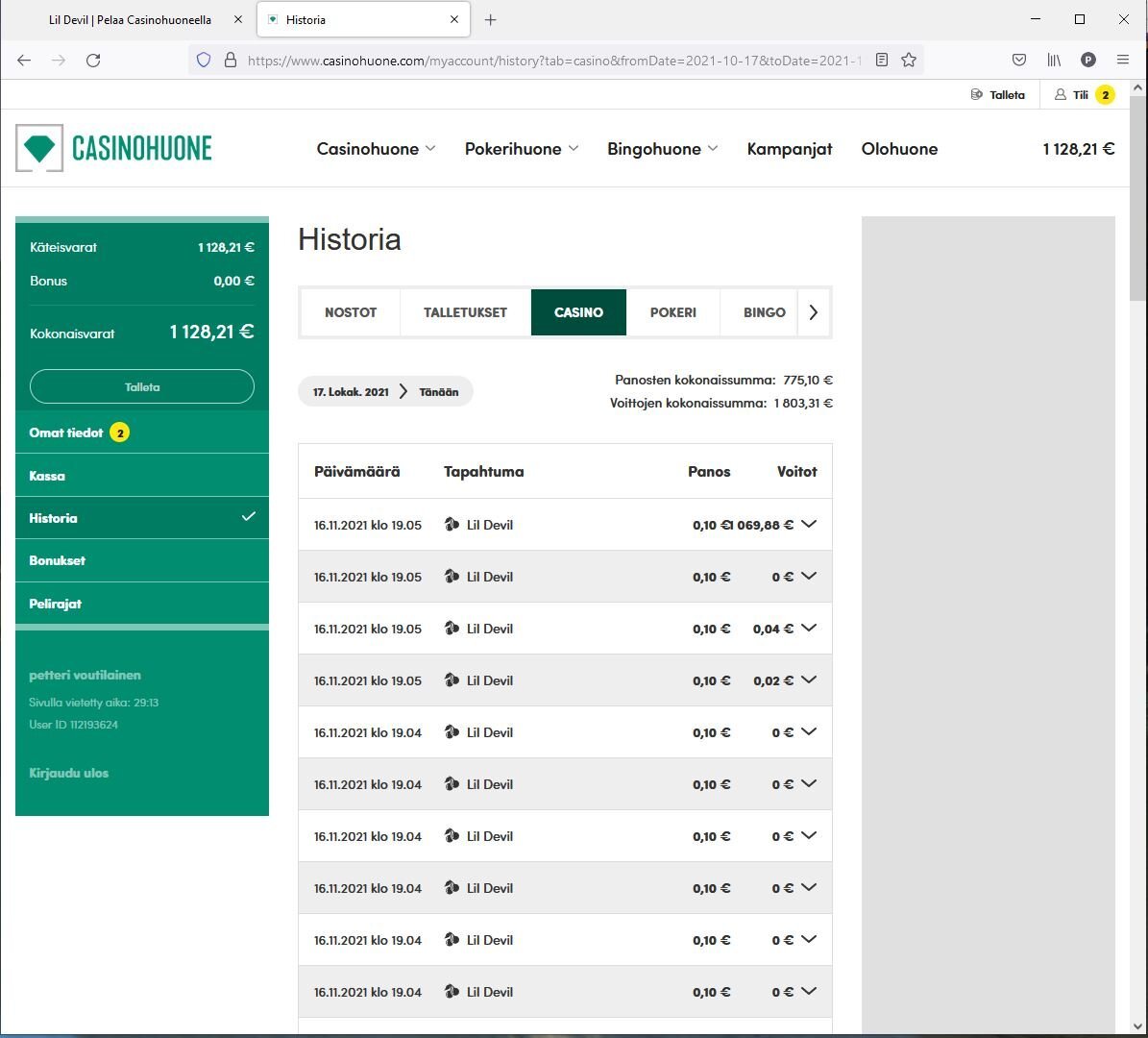Open the Bingohuone navigation dropdown
Image resolution: width=1148 pixels, height=1038 pixels.
[663, 149]
